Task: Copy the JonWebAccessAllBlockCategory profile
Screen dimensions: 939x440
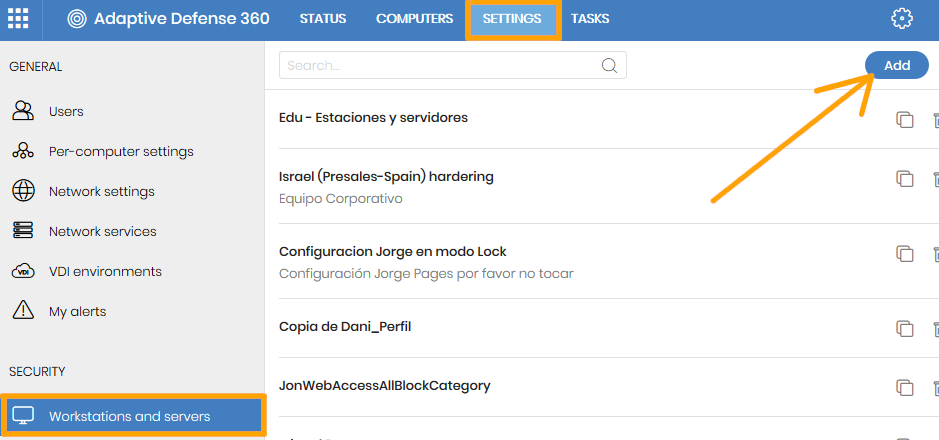Action: point(904,387)
